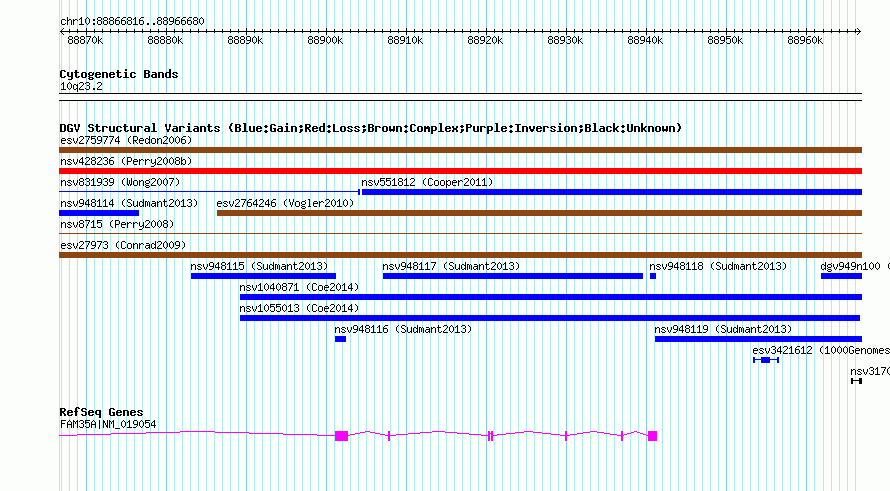890x491 pixels.
Task: Click the dgv949n100 blue variant bar
Action: [x=841, y=276]
